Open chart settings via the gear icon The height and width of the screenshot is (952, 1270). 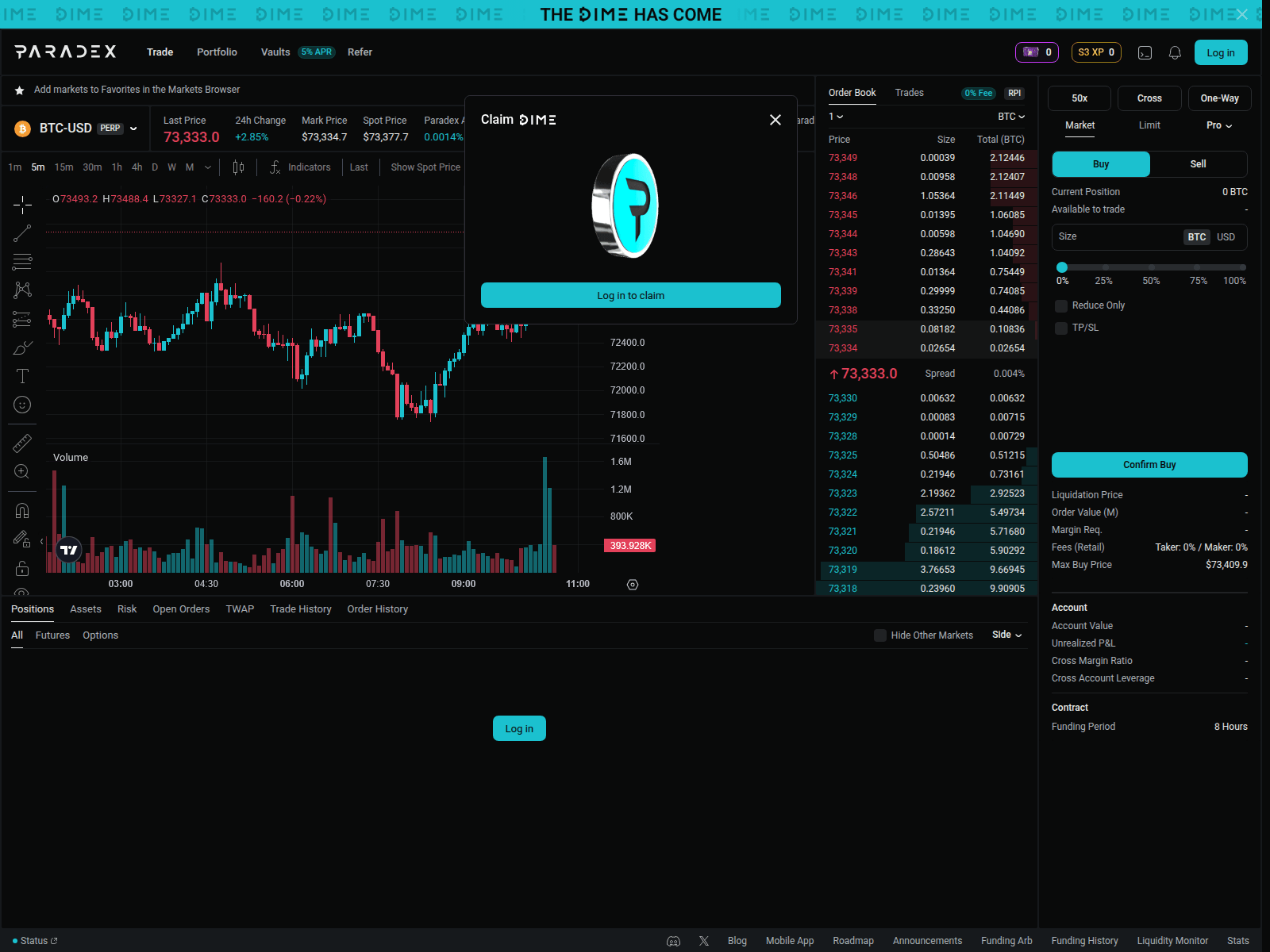point(632,584)
